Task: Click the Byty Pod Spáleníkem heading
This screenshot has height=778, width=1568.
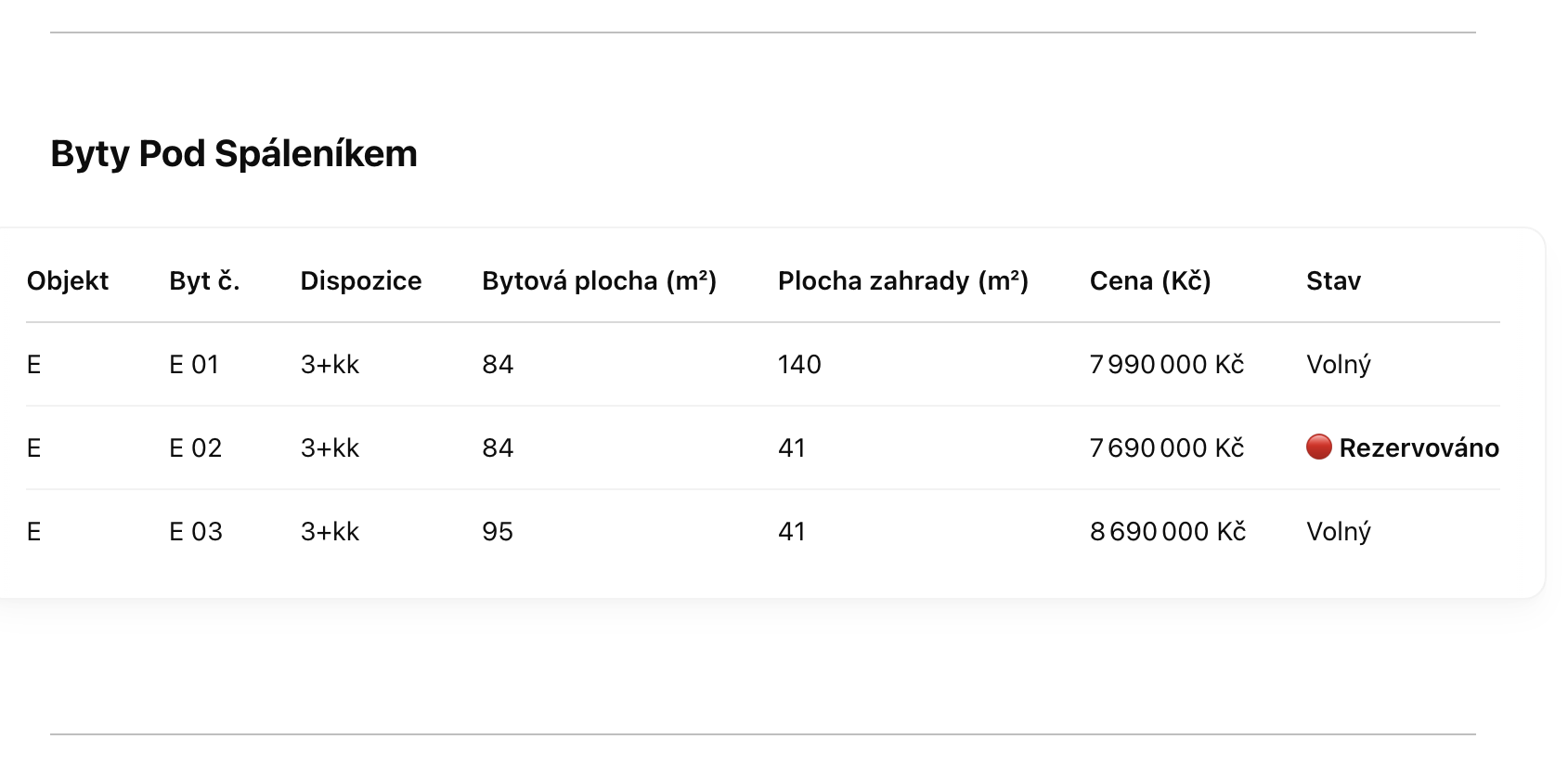Action: pyautogui.click(x=234, y=154)
